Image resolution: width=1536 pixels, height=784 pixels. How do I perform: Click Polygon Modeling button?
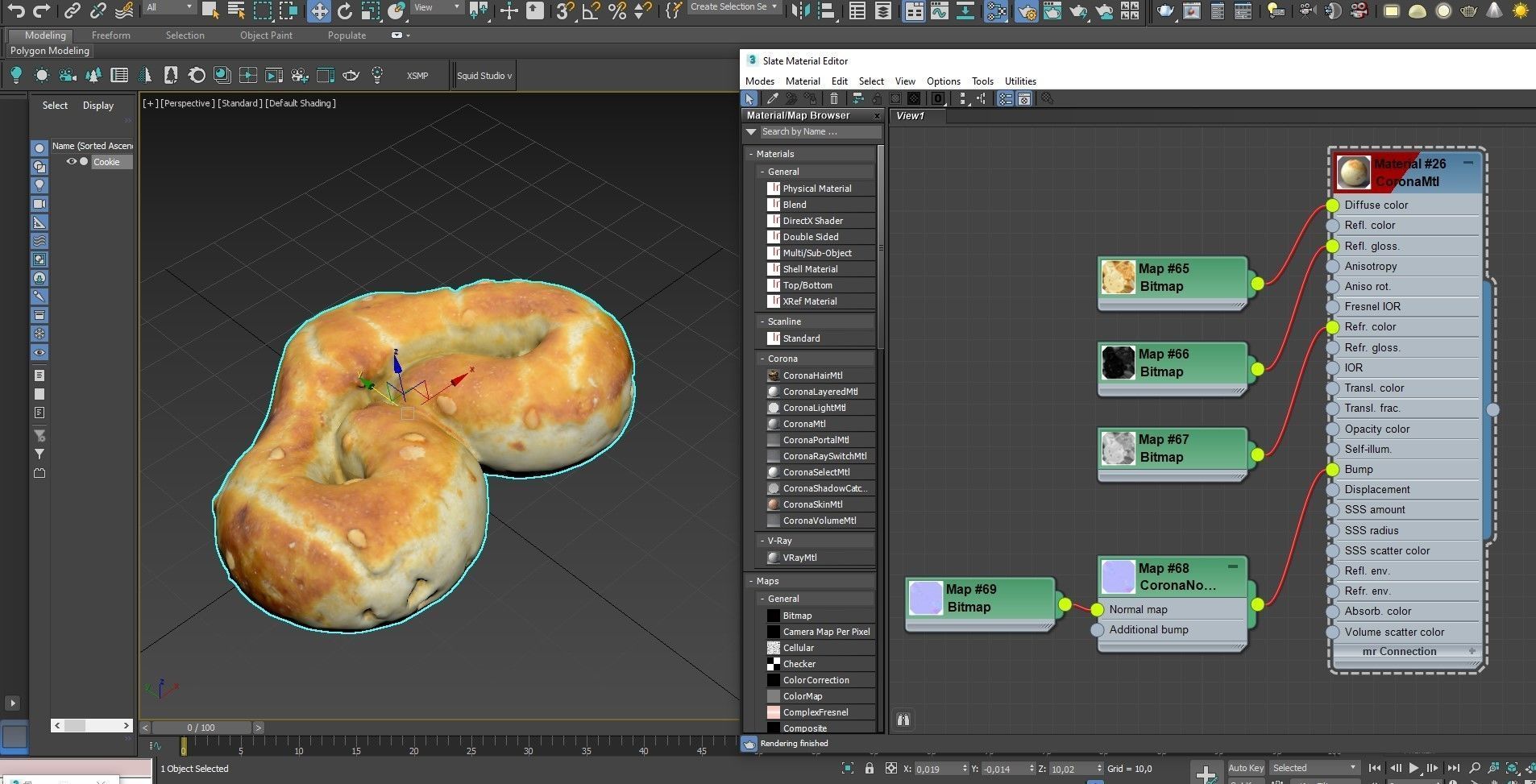[x=50, y=51]
